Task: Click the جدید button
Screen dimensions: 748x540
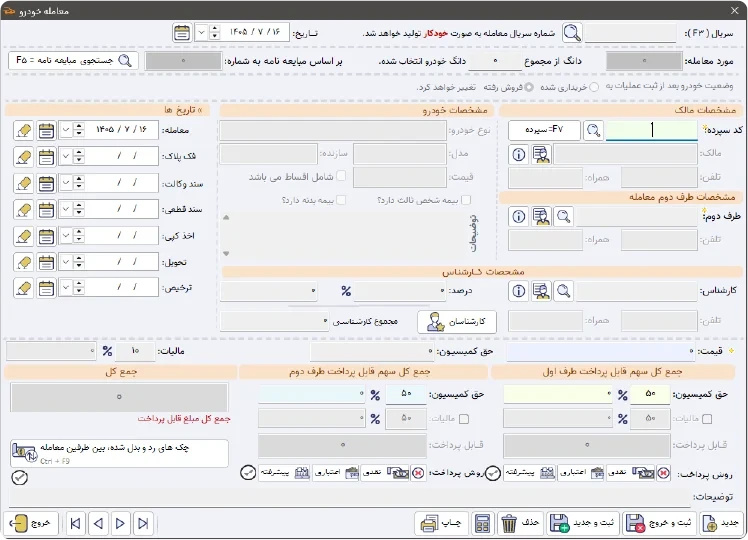Action: pyautogui.click(x=721, y=524)
